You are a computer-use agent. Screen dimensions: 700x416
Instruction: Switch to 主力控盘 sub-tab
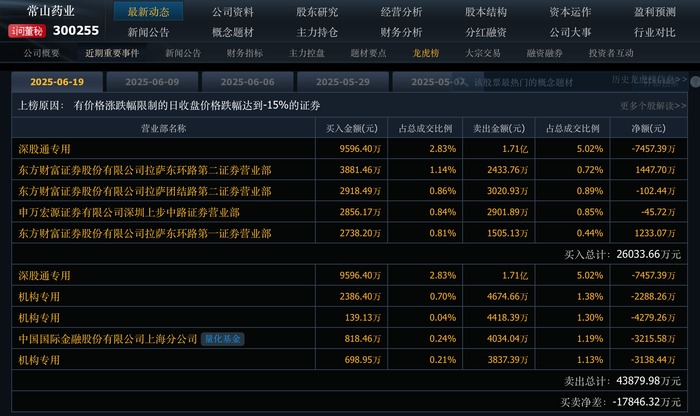point(306,53)
